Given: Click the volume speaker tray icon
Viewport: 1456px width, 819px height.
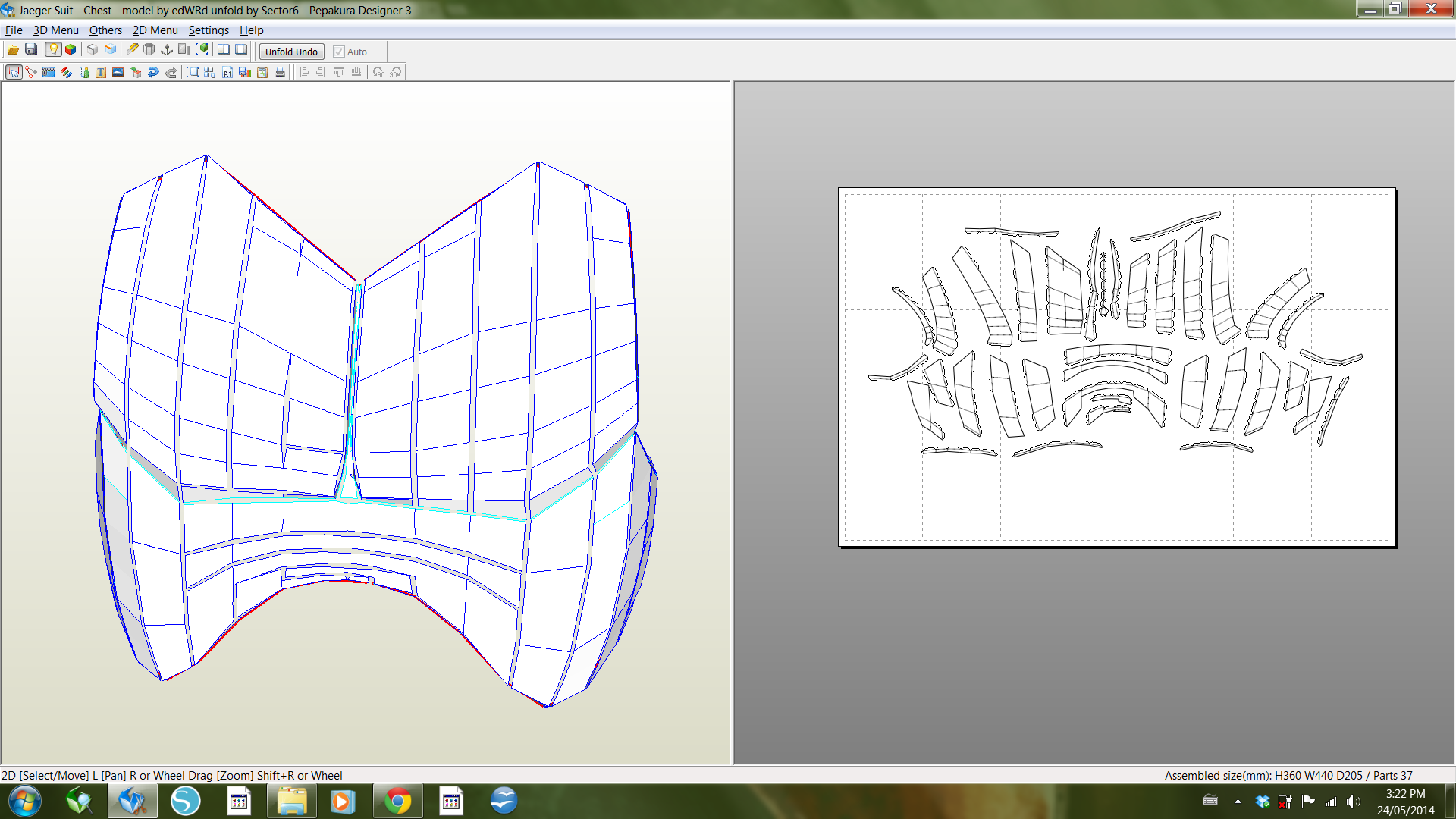Looking at the screenshot, I should 1354,801.
